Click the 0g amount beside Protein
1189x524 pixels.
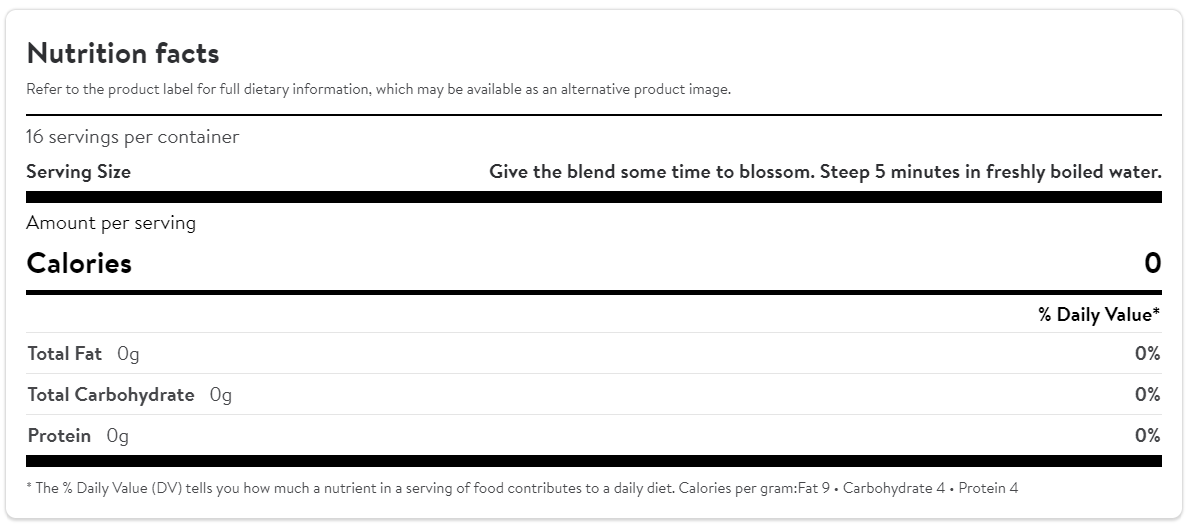click(x=118, y=436)
